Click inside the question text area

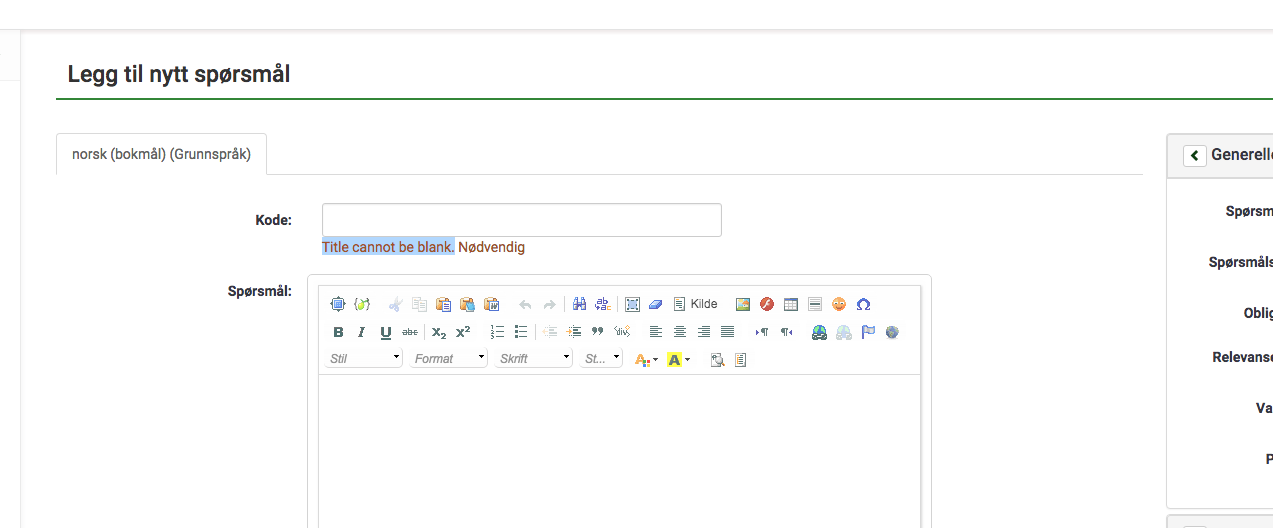pyautogui.click(x=620, y=451)
